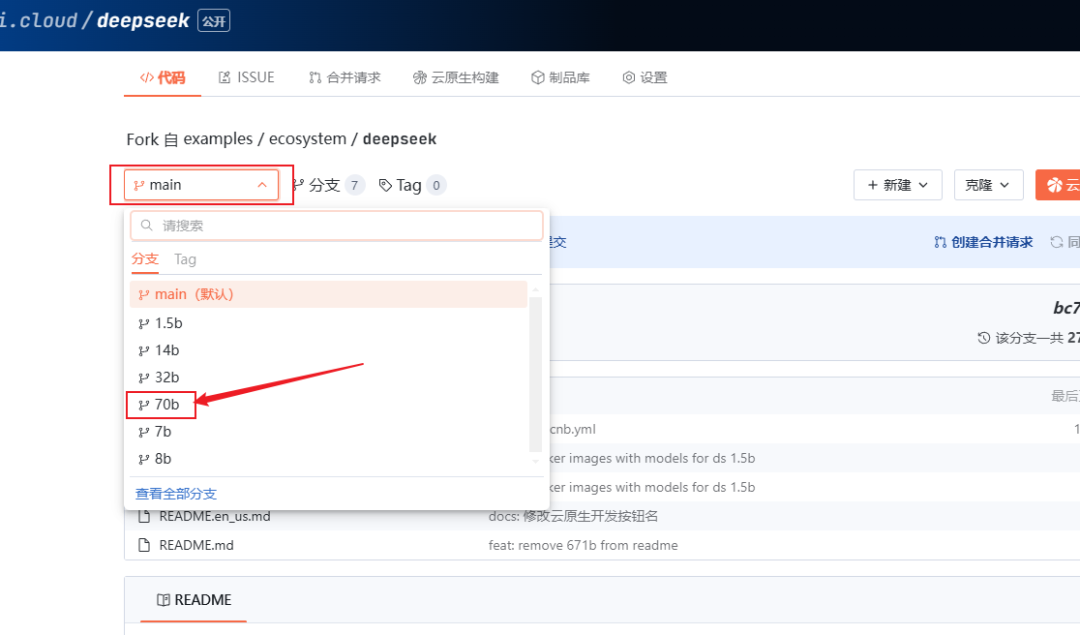
Task: Click the history clock icon near 该分支一共
Action: coord(983,338)
